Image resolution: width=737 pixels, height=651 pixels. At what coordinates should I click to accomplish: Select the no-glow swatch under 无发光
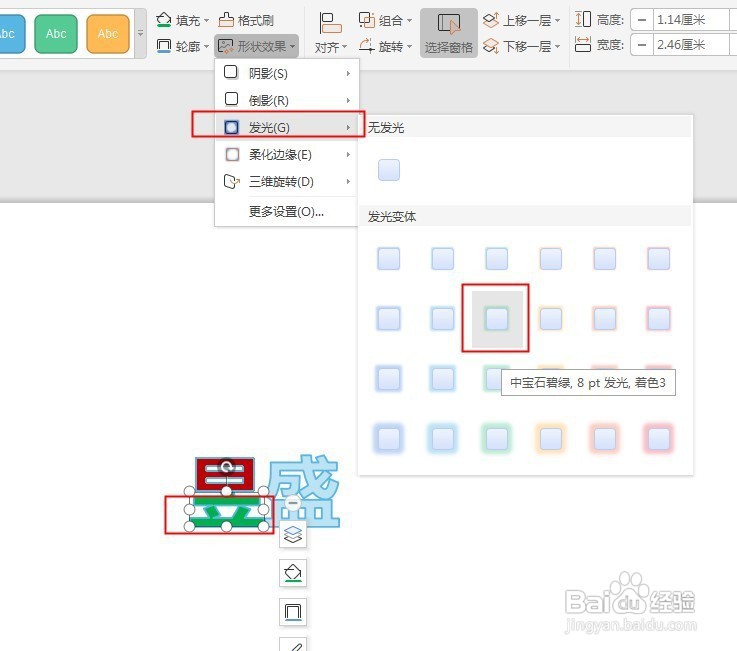click(x=389, y=170)
